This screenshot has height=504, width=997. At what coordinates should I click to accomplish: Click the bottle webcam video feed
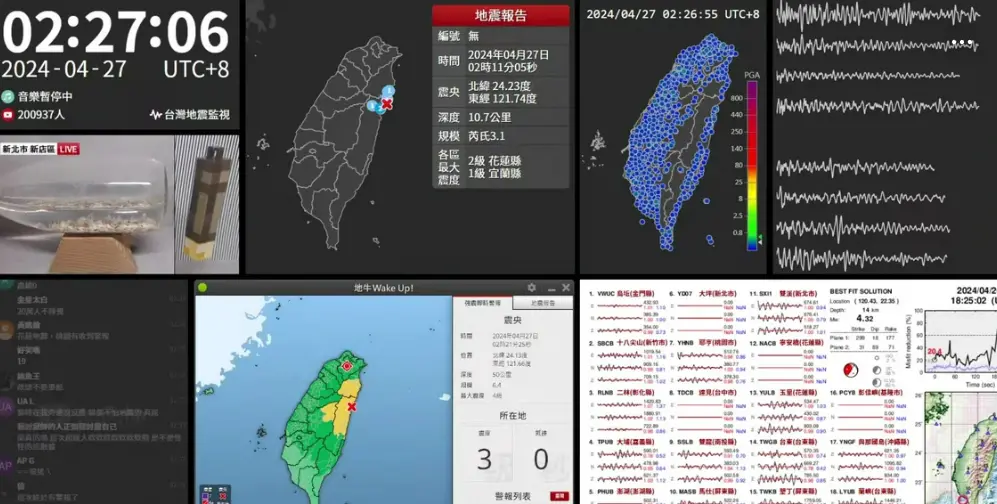(x=87, y=205)
